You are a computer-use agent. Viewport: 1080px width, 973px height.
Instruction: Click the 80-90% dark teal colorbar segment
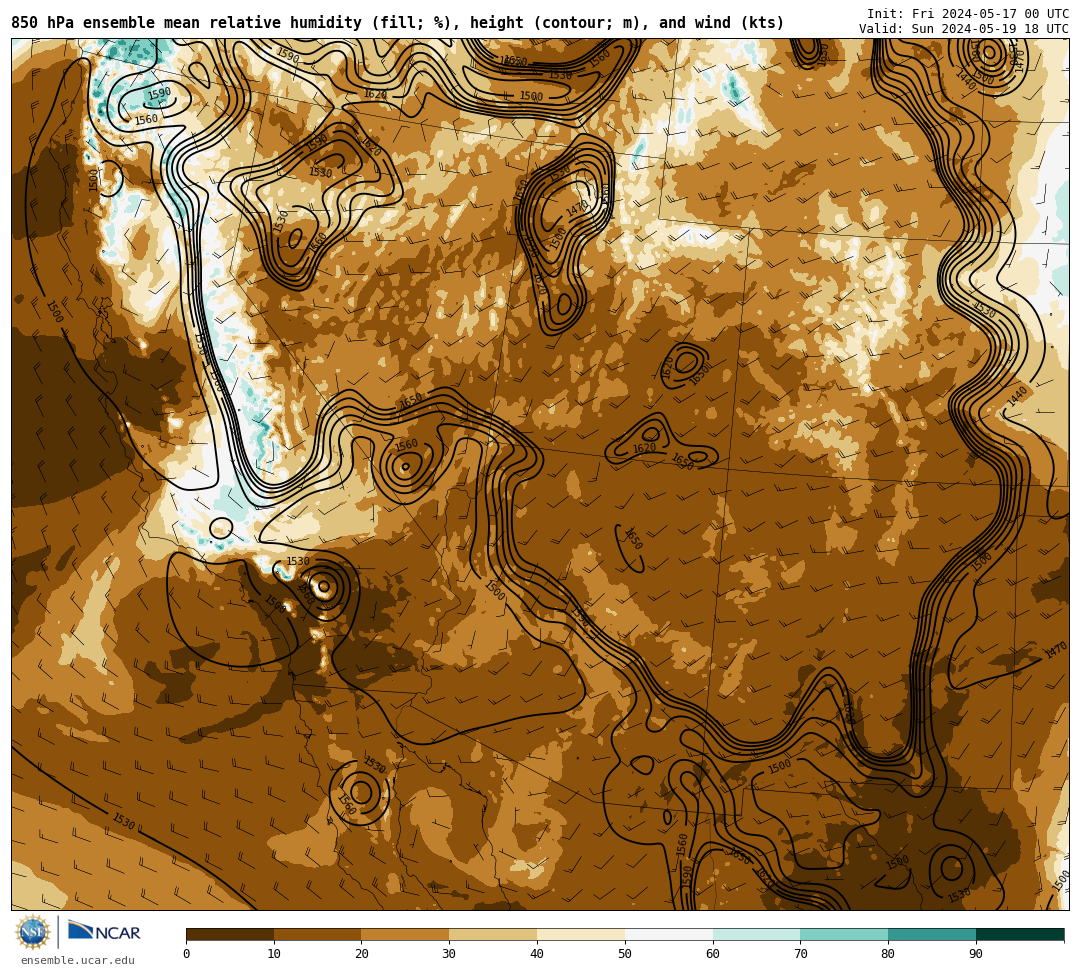(x=932, y=934)
